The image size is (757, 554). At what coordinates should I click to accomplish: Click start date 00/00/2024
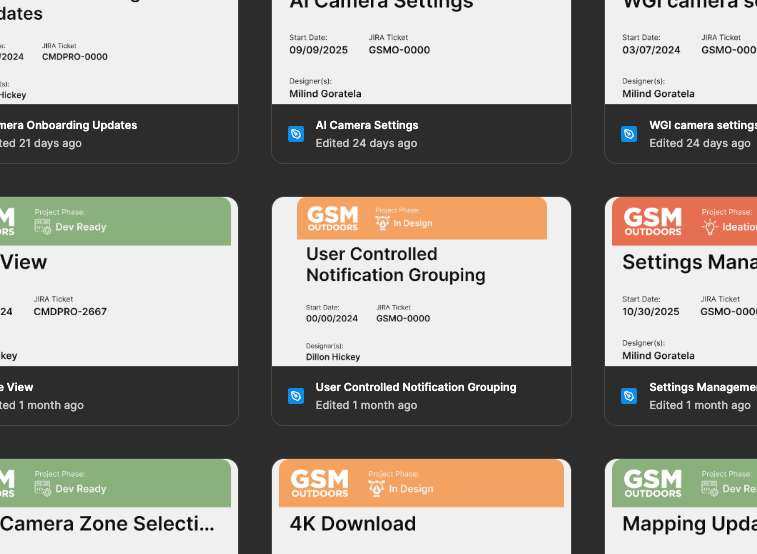(x=332, y=319)
